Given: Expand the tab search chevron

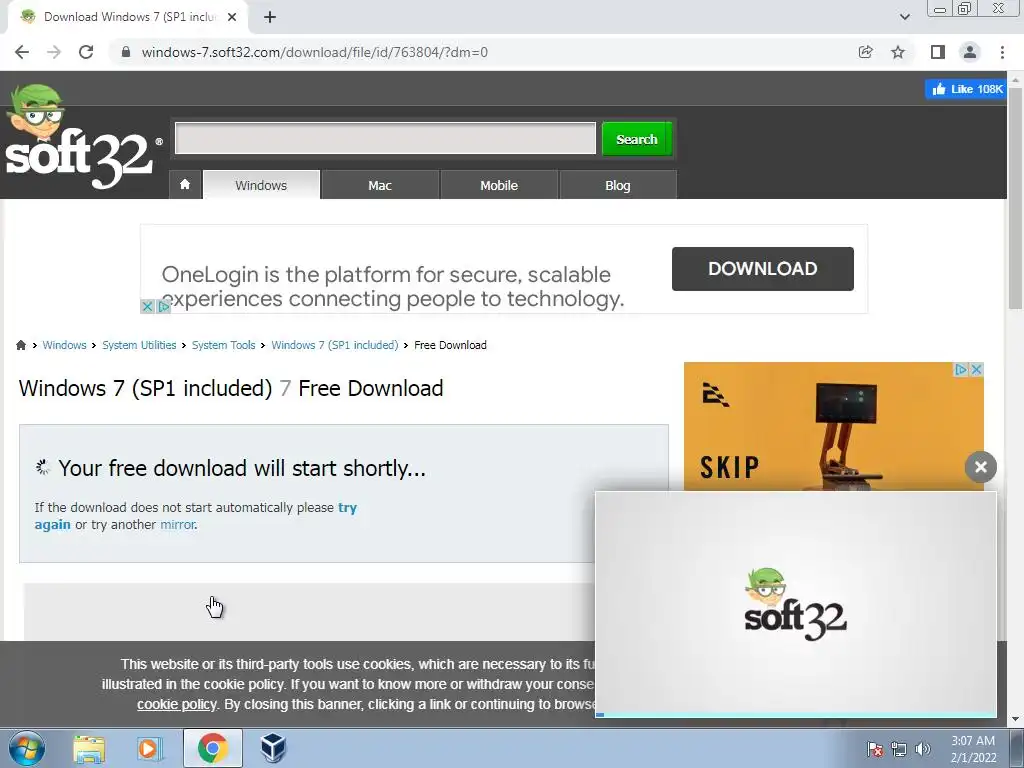Looking at the screenshot, I should 904,17.
